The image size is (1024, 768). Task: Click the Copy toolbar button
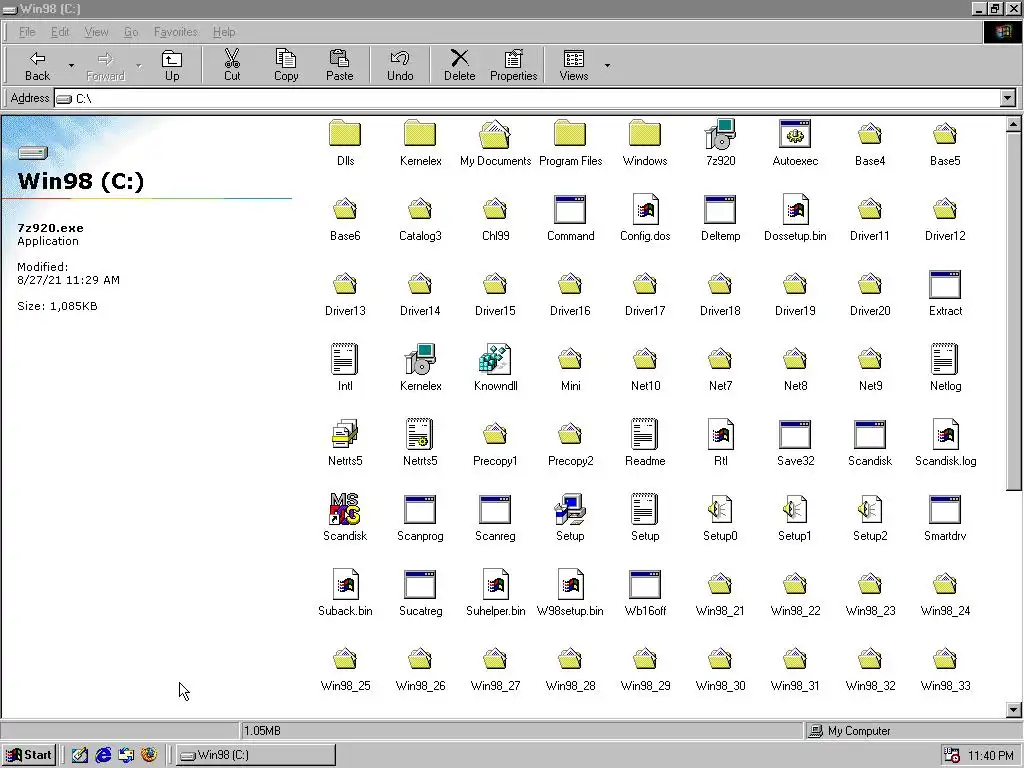(x=285, y=65)
